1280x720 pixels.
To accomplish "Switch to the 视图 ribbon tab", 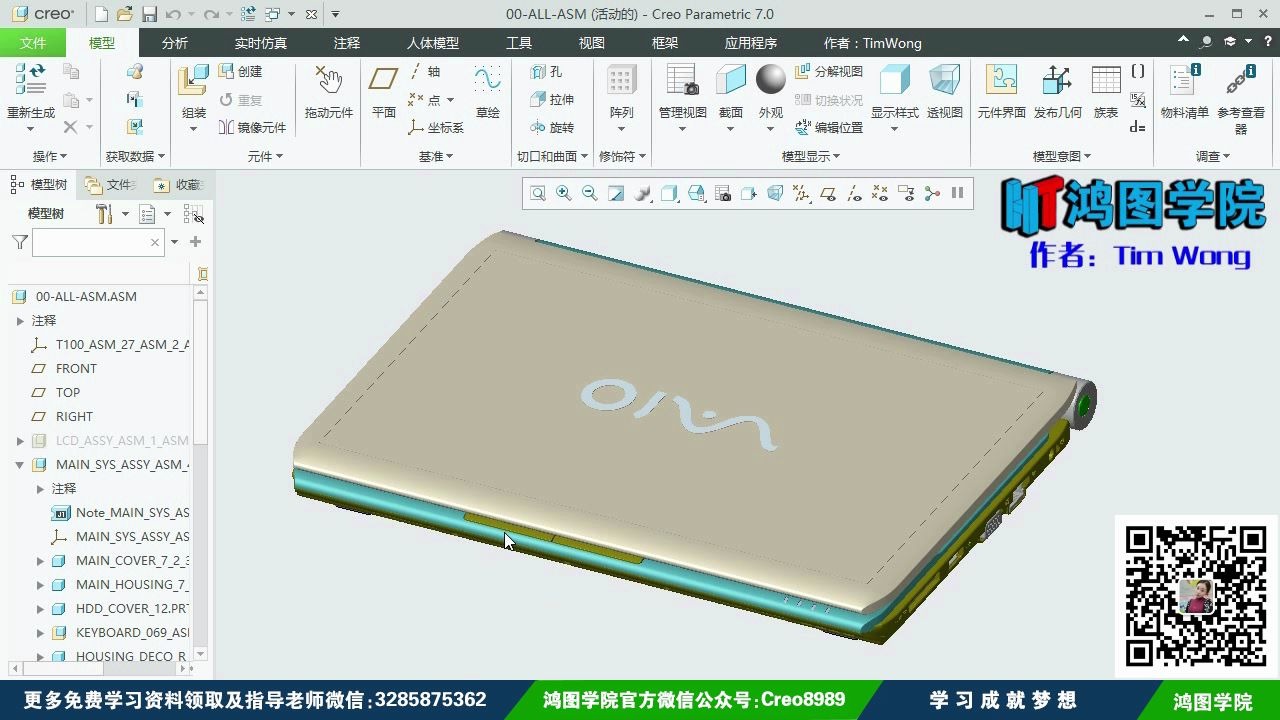I will point(592,43).
